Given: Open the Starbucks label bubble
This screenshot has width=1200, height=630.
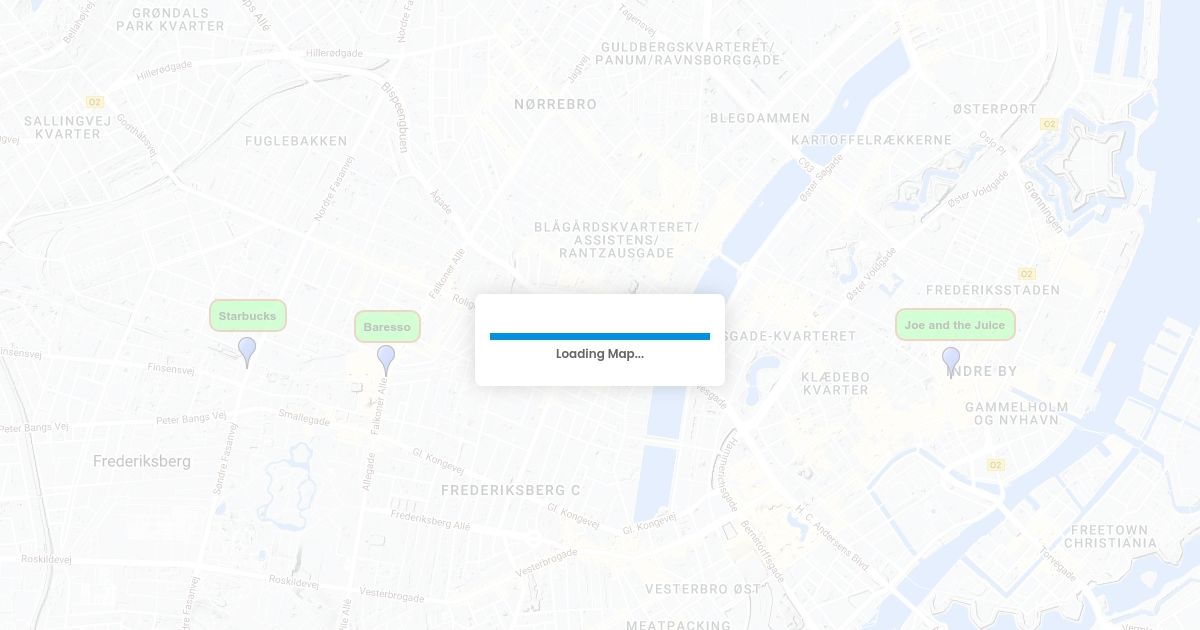Looking at the screenshot, I should 248,316.
